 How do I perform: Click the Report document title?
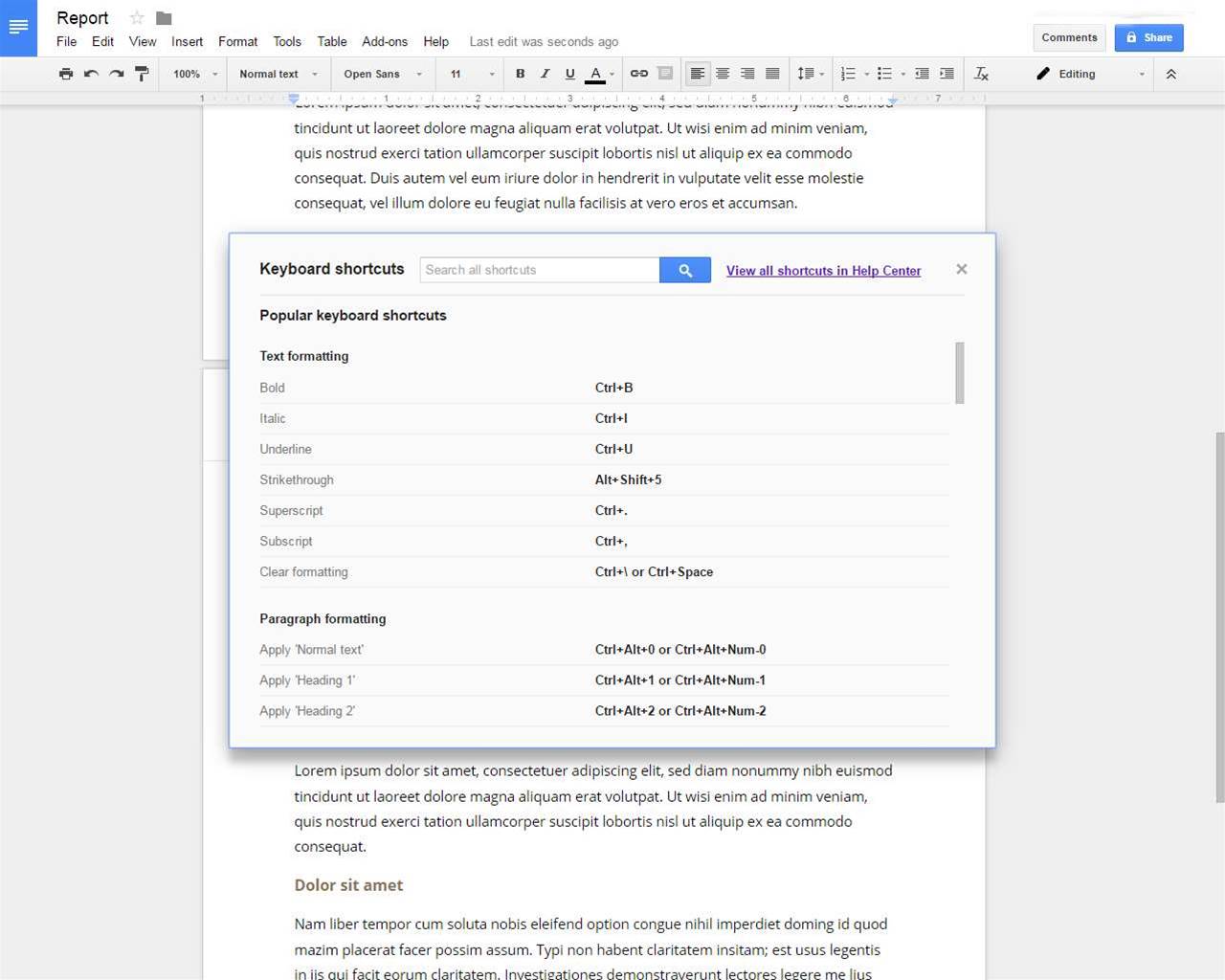click(x=82, y=17)
